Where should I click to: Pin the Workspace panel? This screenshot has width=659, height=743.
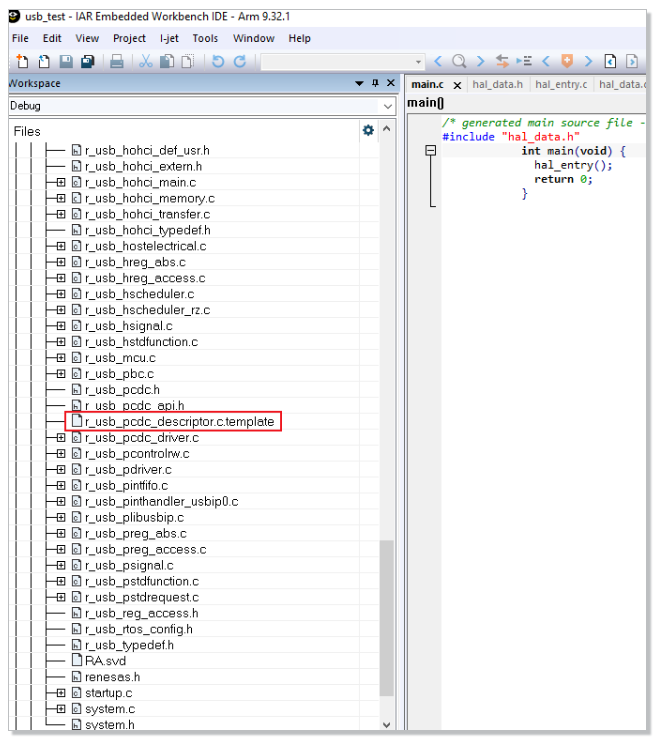[375, 83]
